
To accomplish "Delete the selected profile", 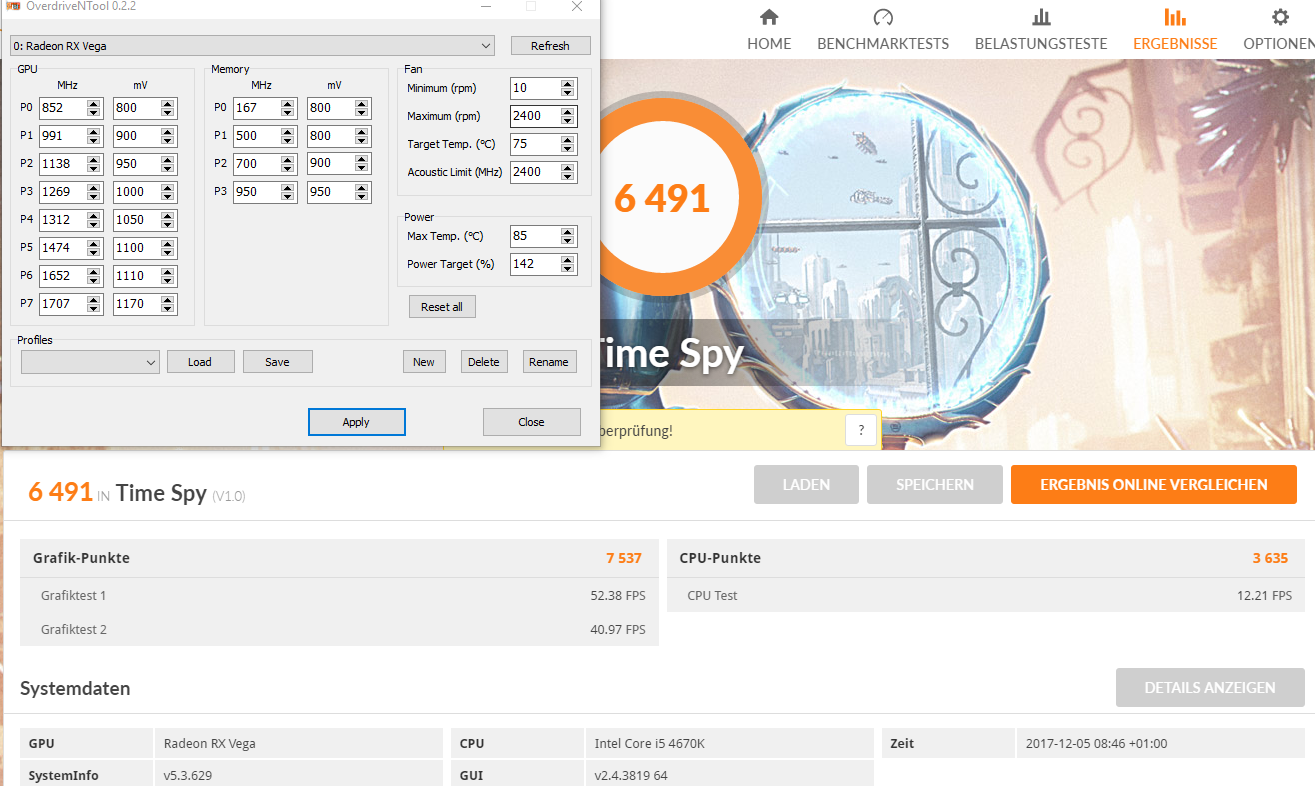I will pyautogui.click(x=484, y=362).
